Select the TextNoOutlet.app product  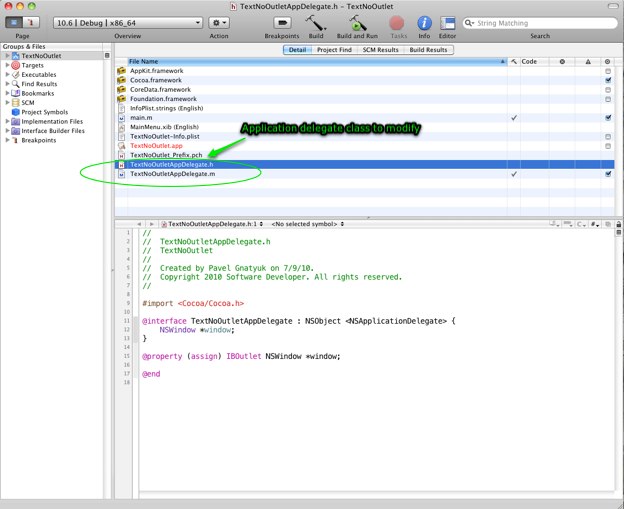tap(156, 146)
